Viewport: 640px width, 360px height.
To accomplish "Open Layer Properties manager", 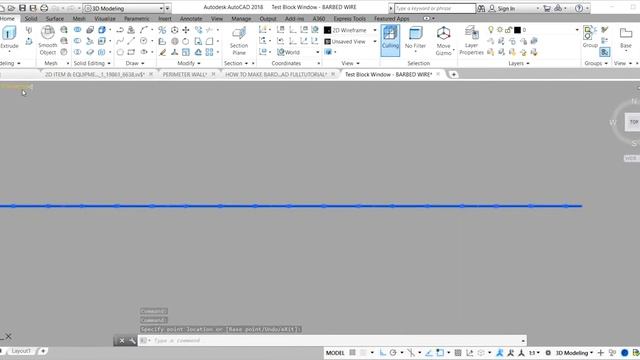I will (471, 40).
